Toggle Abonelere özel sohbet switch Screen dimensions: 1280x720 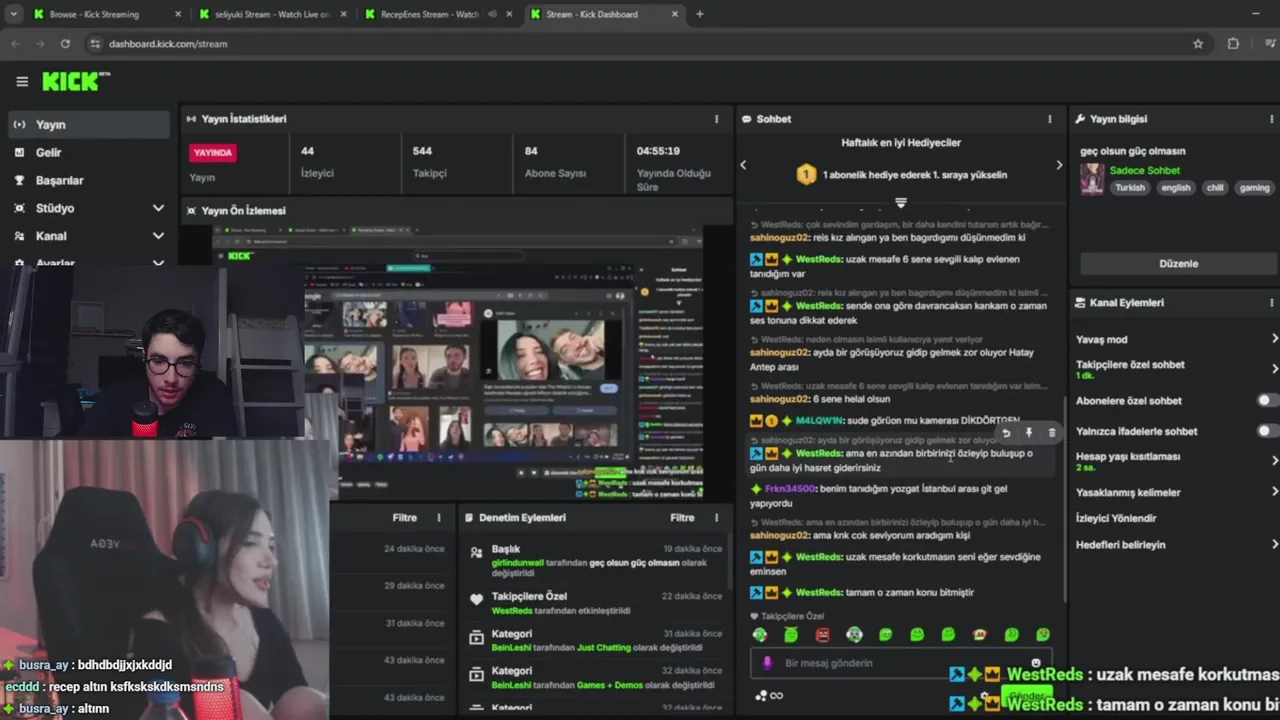(1266, 400)
